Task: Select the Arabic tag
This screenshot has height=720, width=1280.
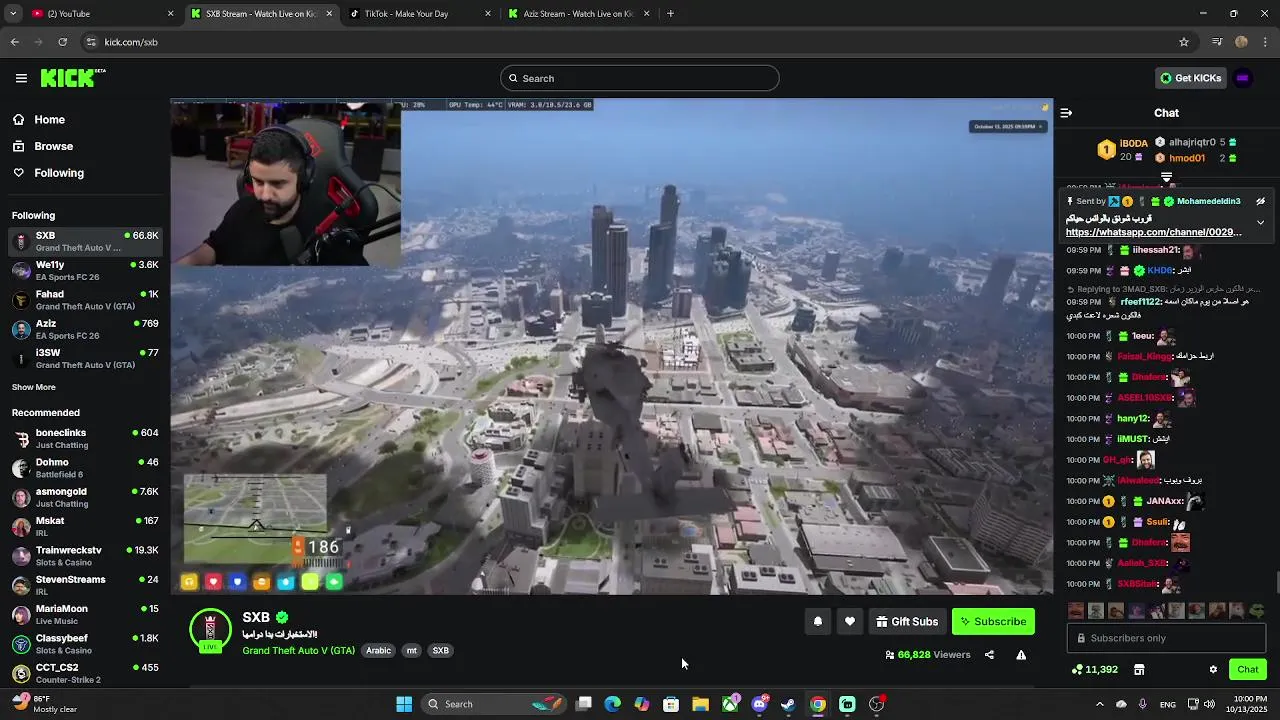Action: [379, 651]
